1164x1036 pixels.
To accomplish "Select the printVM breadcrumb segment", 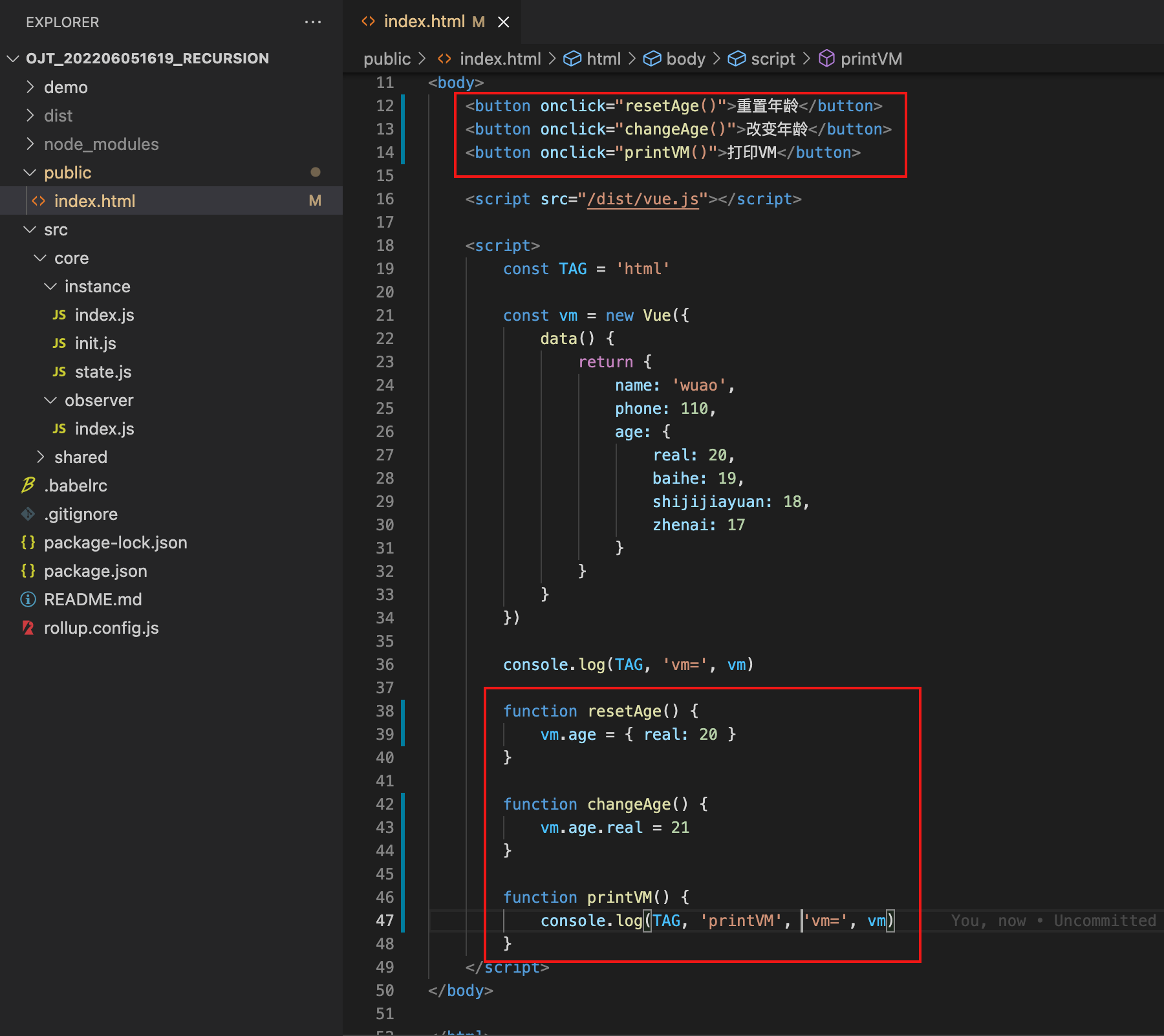I will (x=871, y=59).
